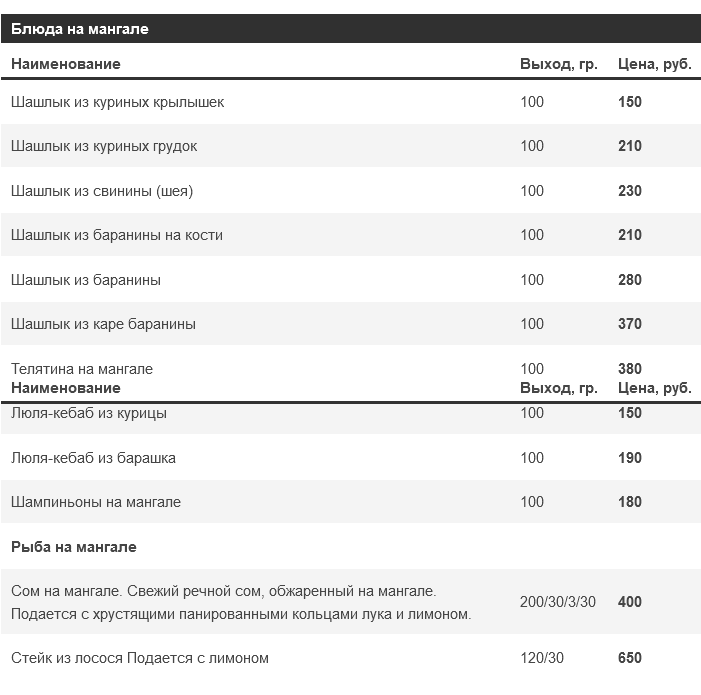Click Шашлык из баранины на кости

[x=117, y=235]
